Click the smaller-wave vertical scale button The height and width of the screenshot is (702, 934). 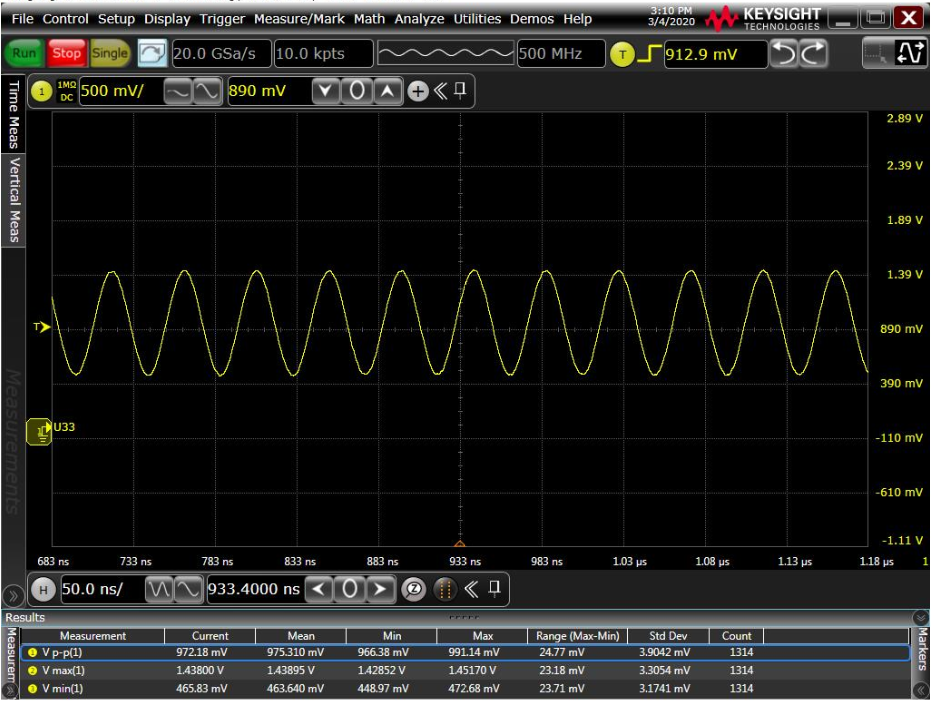click(x=178, y=91)
